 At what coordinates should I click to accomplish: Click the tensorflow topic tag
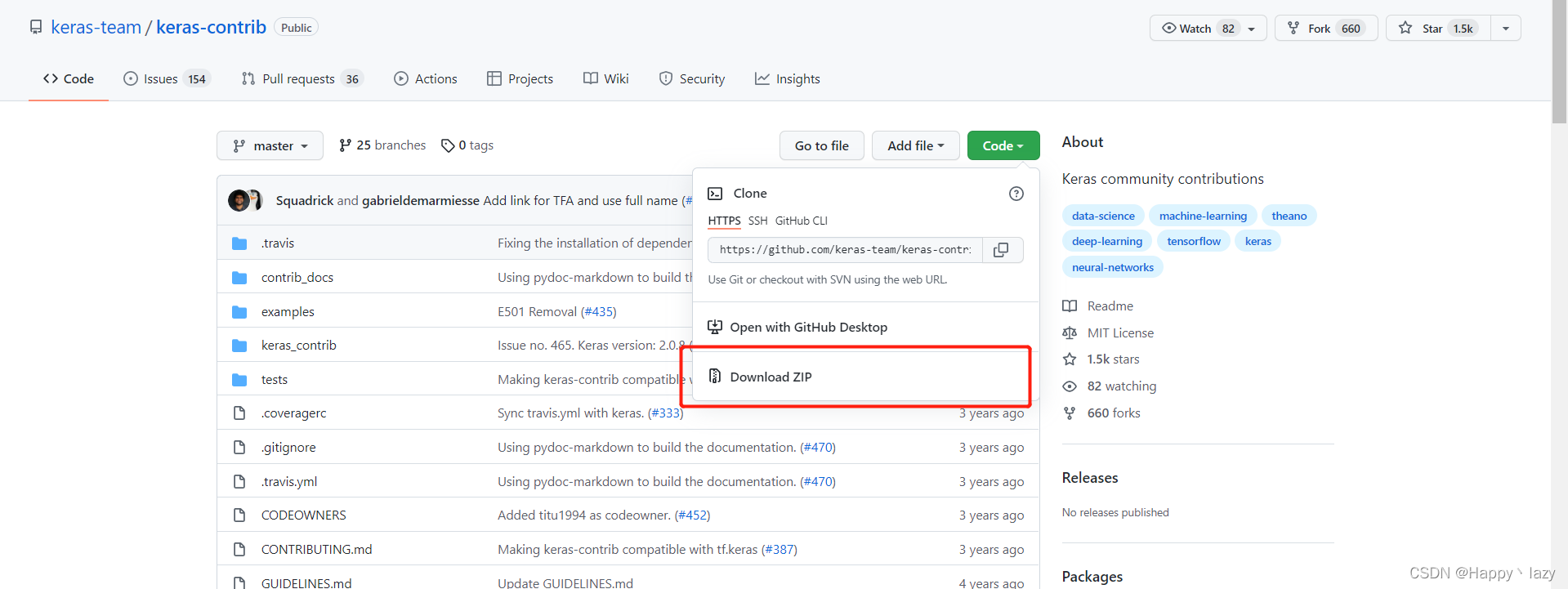tap(1194, 242)
